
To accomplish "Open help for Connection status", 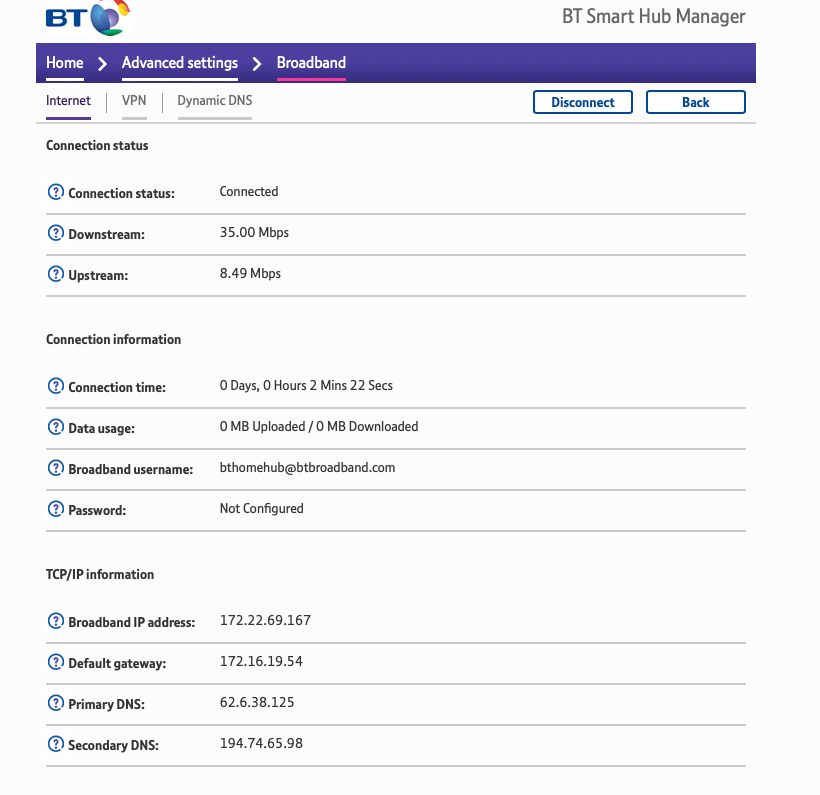I will tap(55, 192).
